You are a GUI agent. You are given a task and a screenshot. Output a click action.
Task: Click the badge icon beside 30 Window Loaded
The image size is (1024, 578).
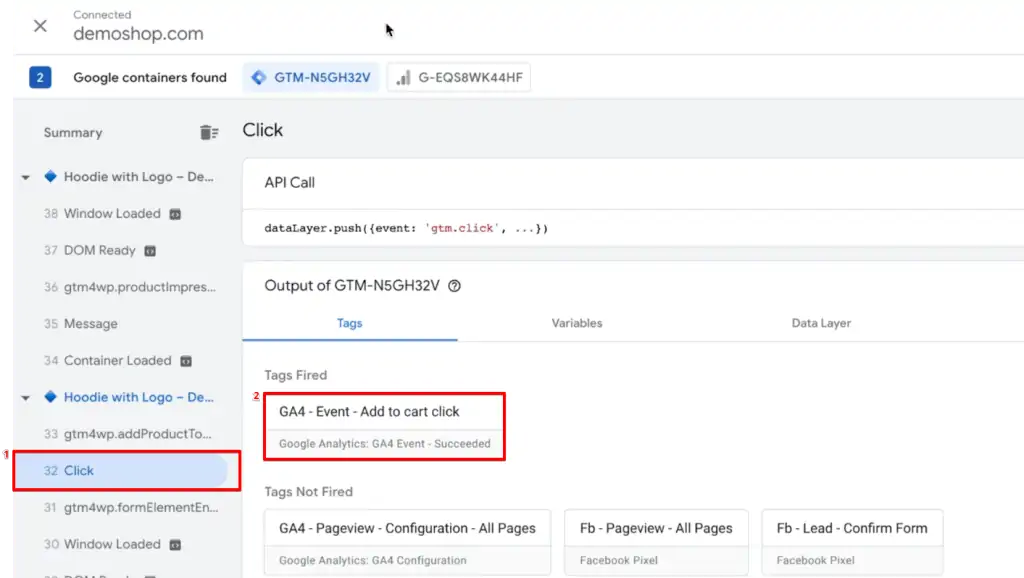pos(173,544)
